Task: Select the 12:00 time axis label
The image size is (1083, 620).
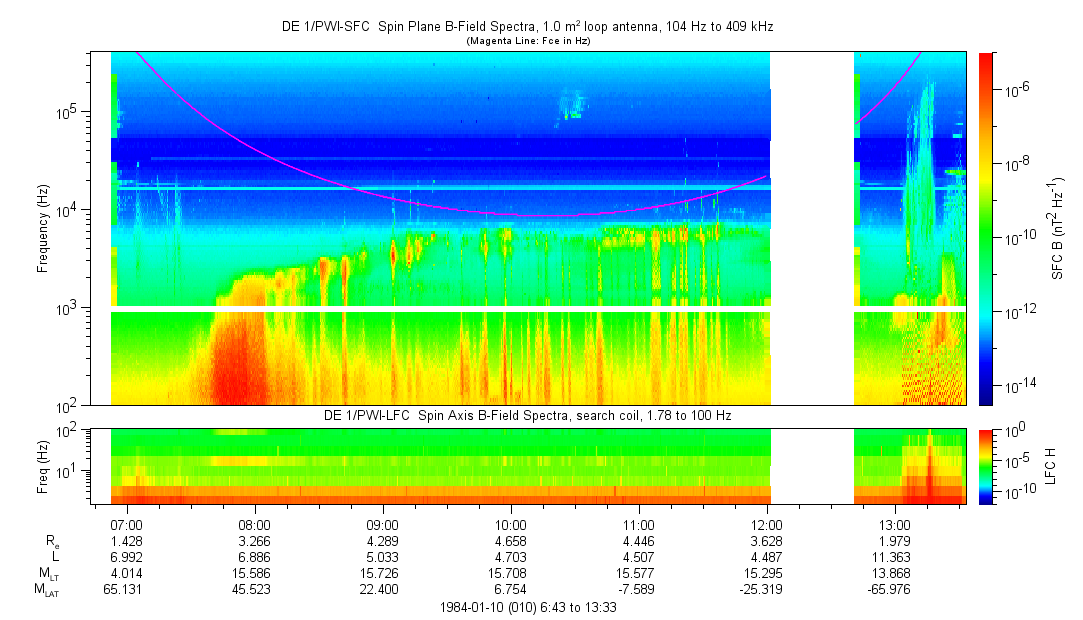Action: click(x=767, y=524)
